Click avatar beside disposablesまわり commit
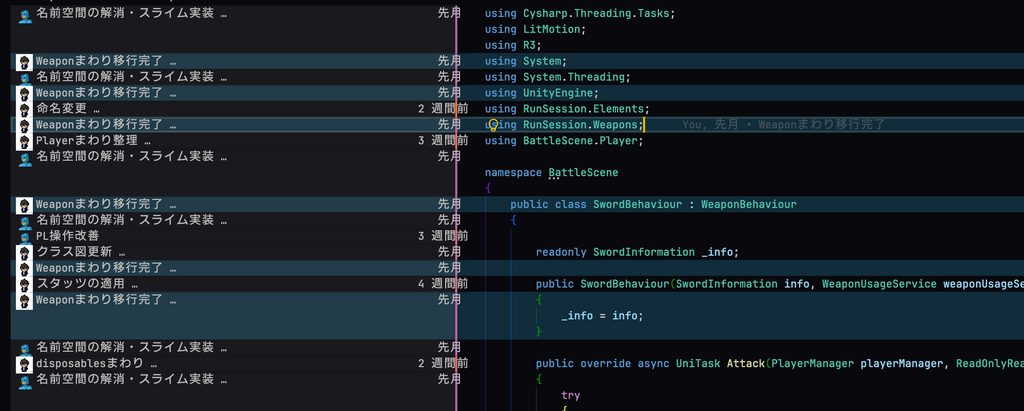The image size is (1024, 411). click(x=25, y=363)
